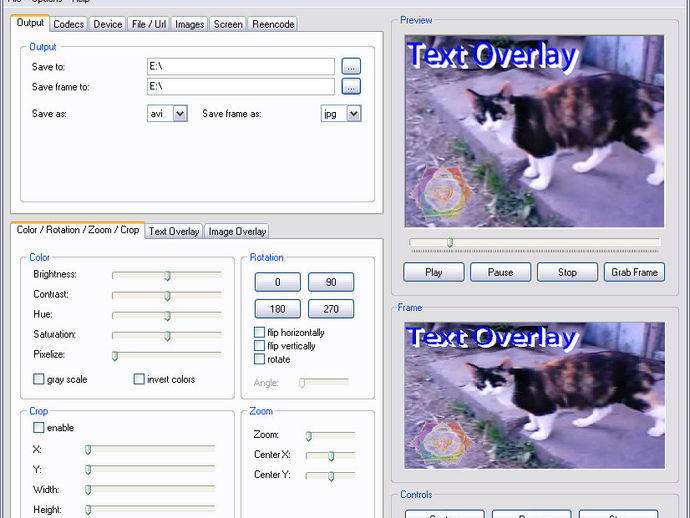The height and width of the screenshot is (518, 690).
Task: Adjust the Brightness slider
Action: [x=167, y=275]
